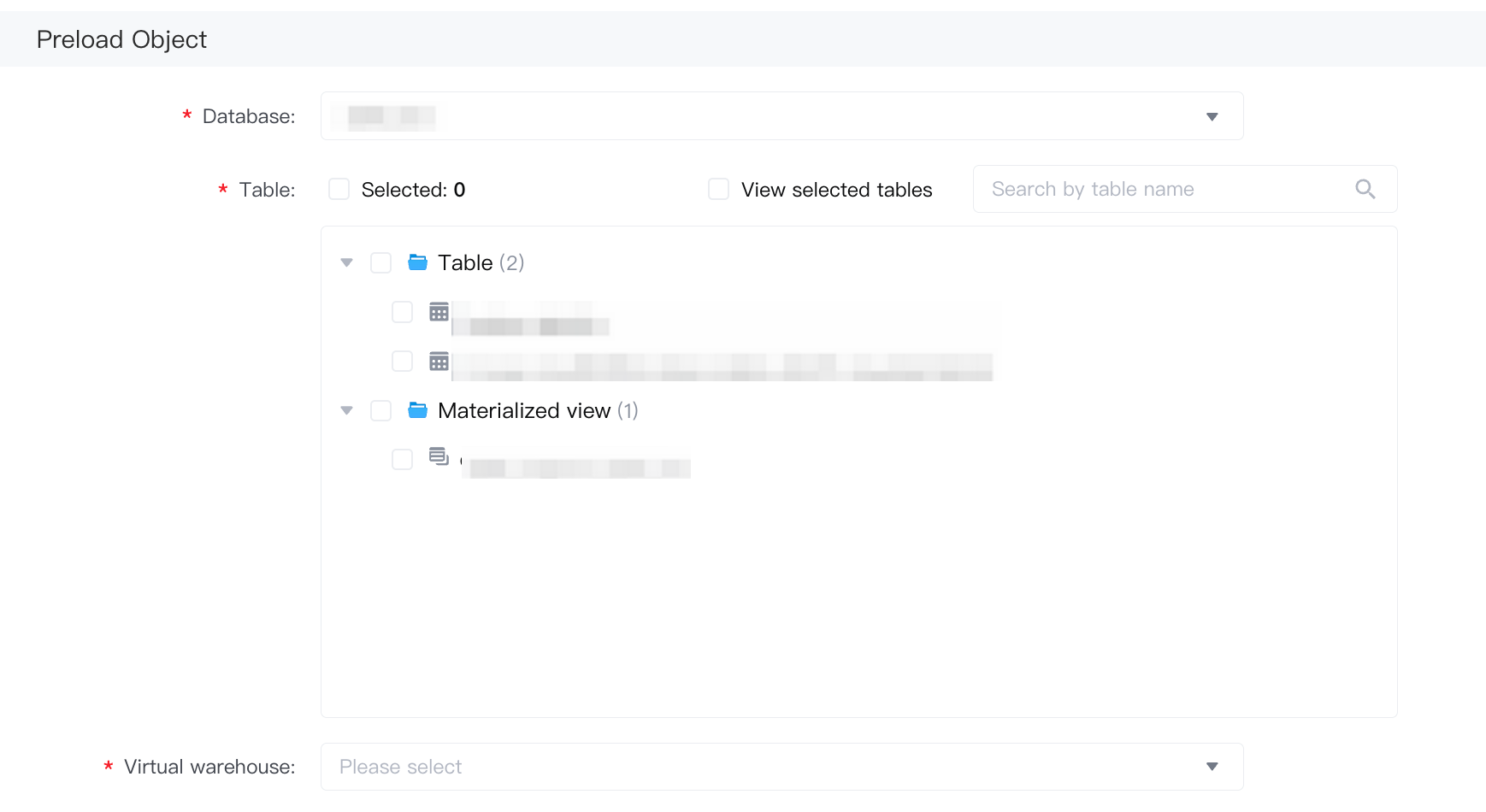Viewport: 1486px width, 812px height.
Task: Click the second table grid icon
Action: click(x=439, y=362)
